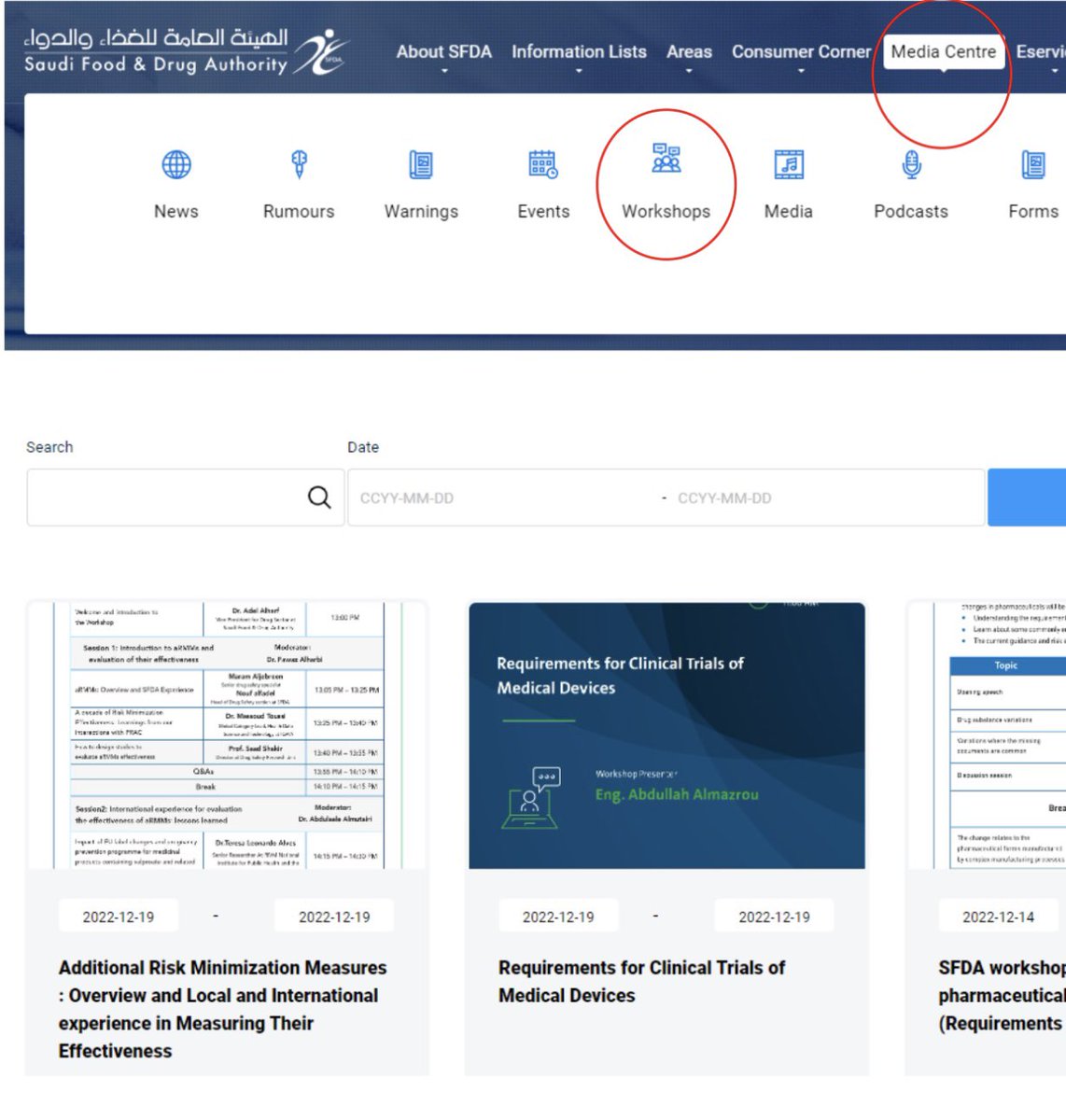This screenshot has height=1120, width=1066.
Task: Open the Warnings document icon
Action: click(421, 164)
